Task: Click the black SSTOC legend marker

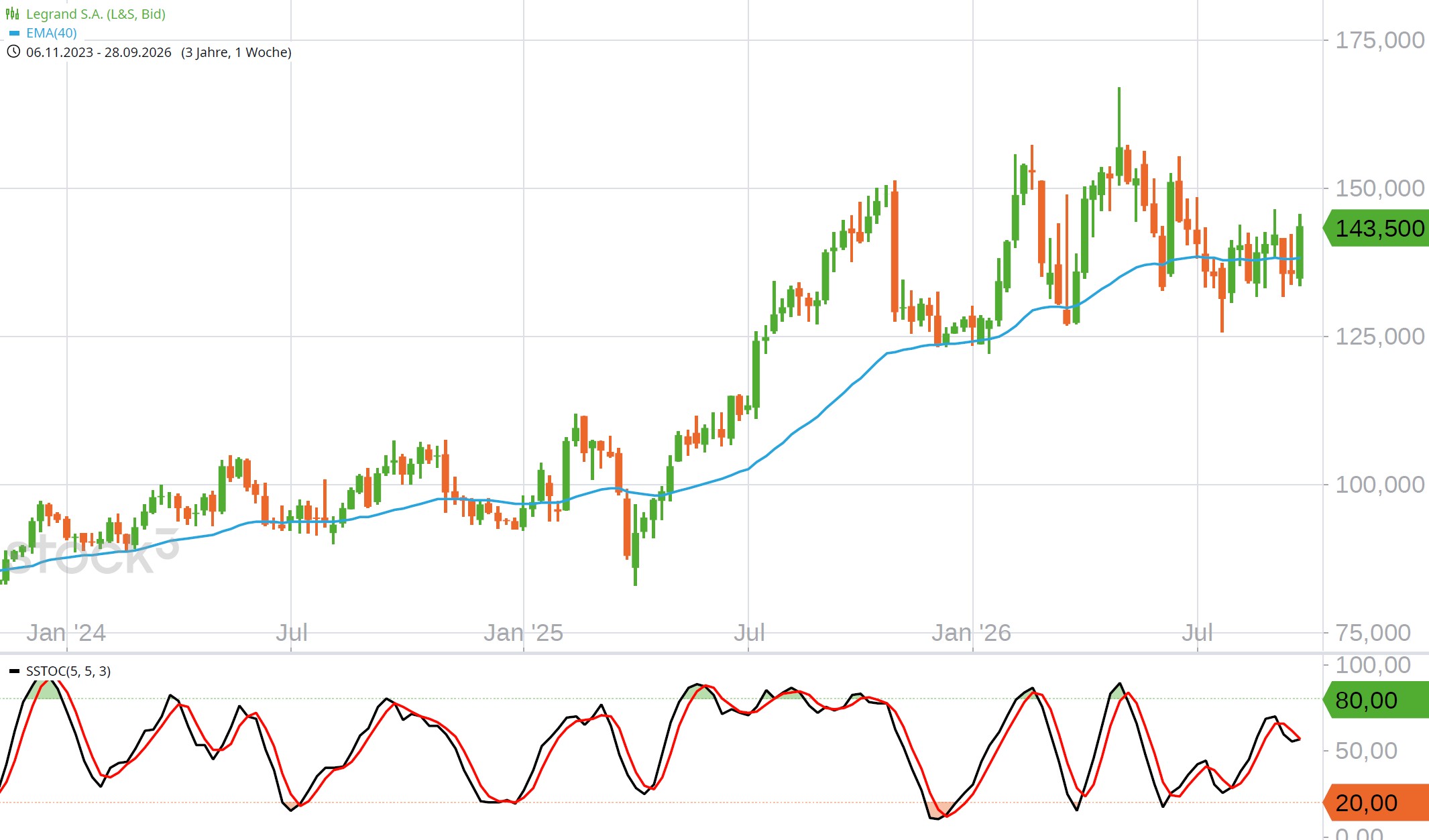Action: (14, 671)
